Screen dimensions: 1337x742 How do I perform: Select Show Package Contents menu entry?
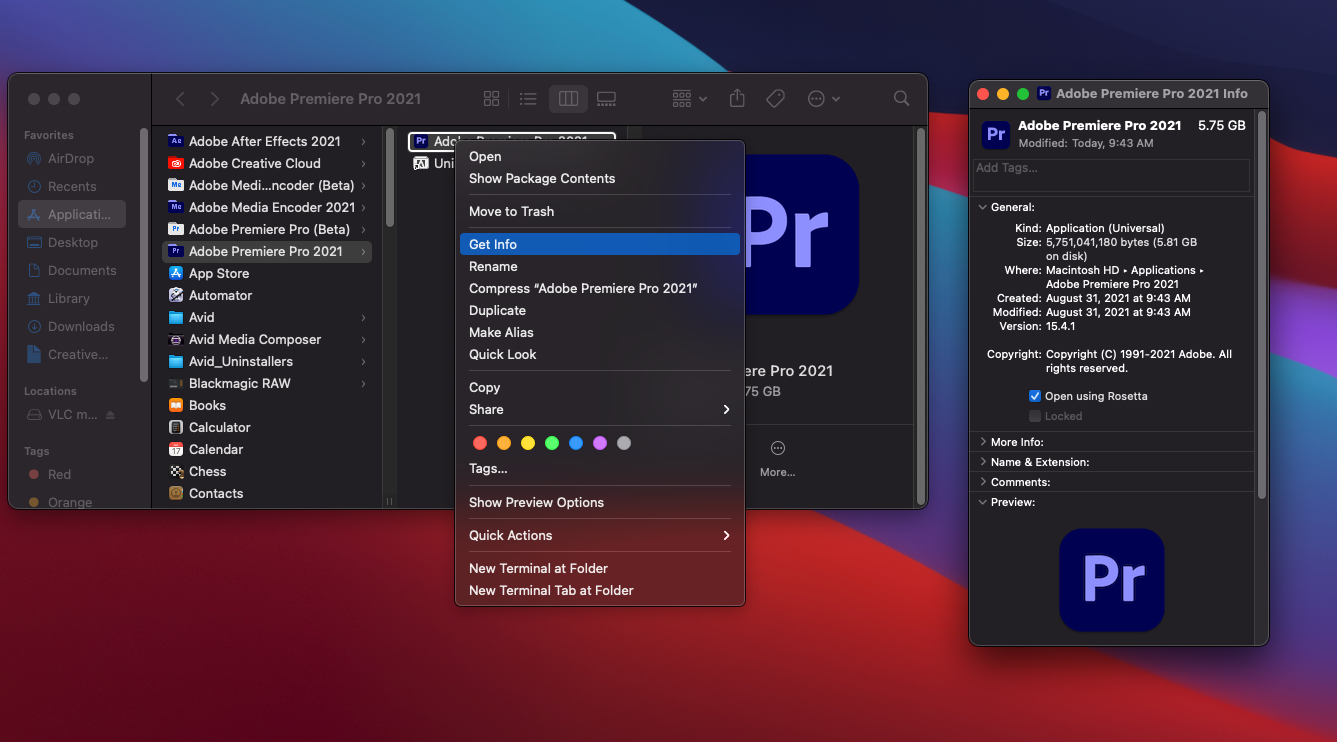[542, 179]
